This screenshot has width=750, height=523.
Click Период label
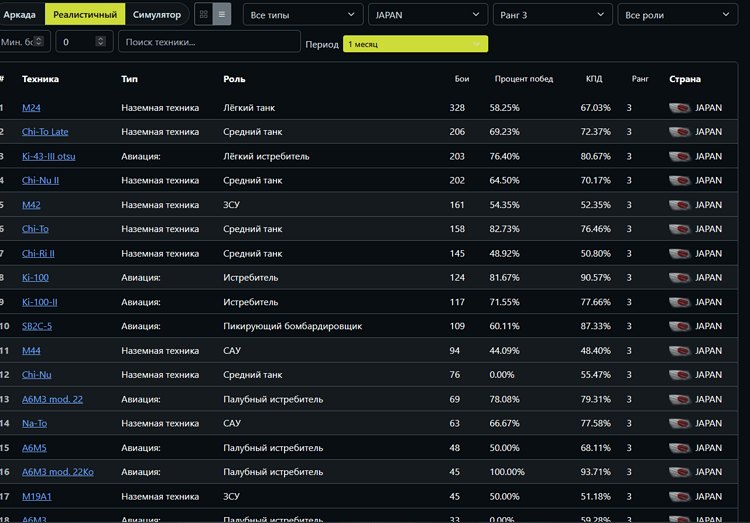[322, 45]
